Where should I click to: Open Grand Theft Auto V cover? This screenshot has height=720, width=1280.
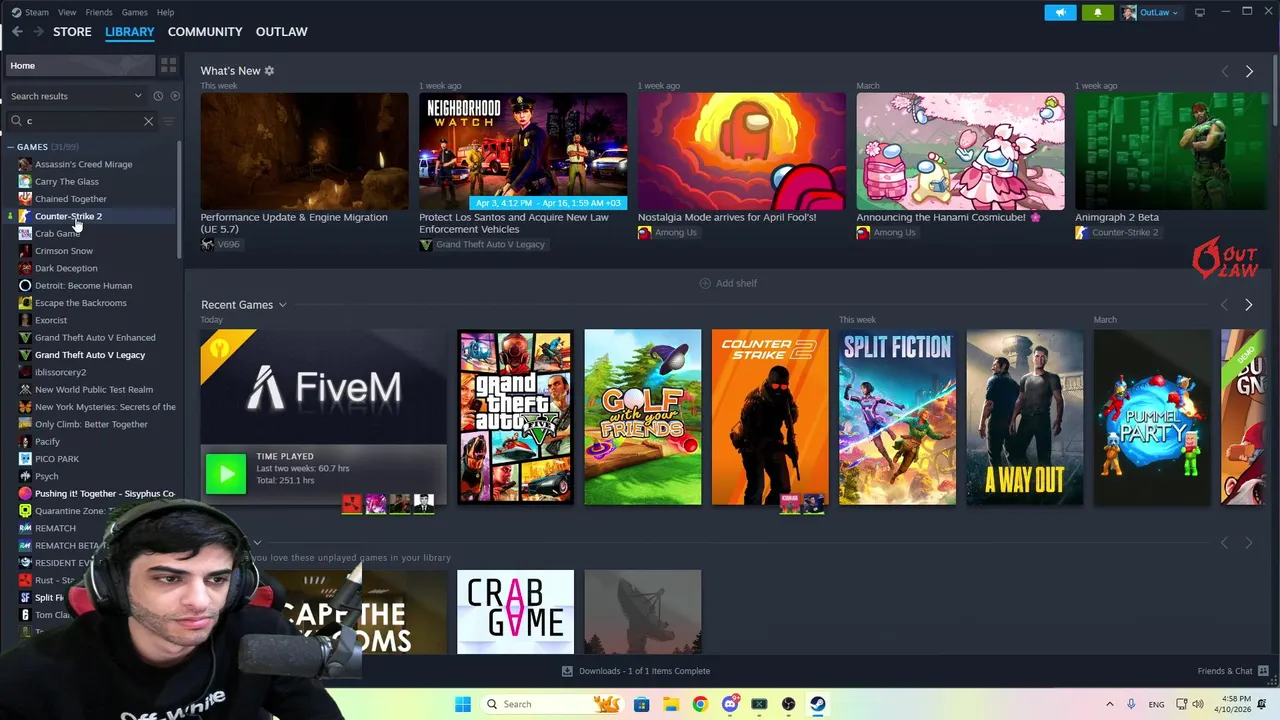516,417
